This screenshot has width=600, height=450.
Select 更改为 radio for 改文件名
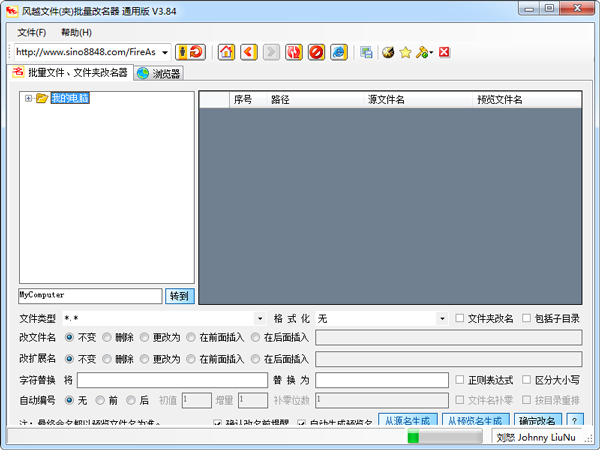coord(144,337)
